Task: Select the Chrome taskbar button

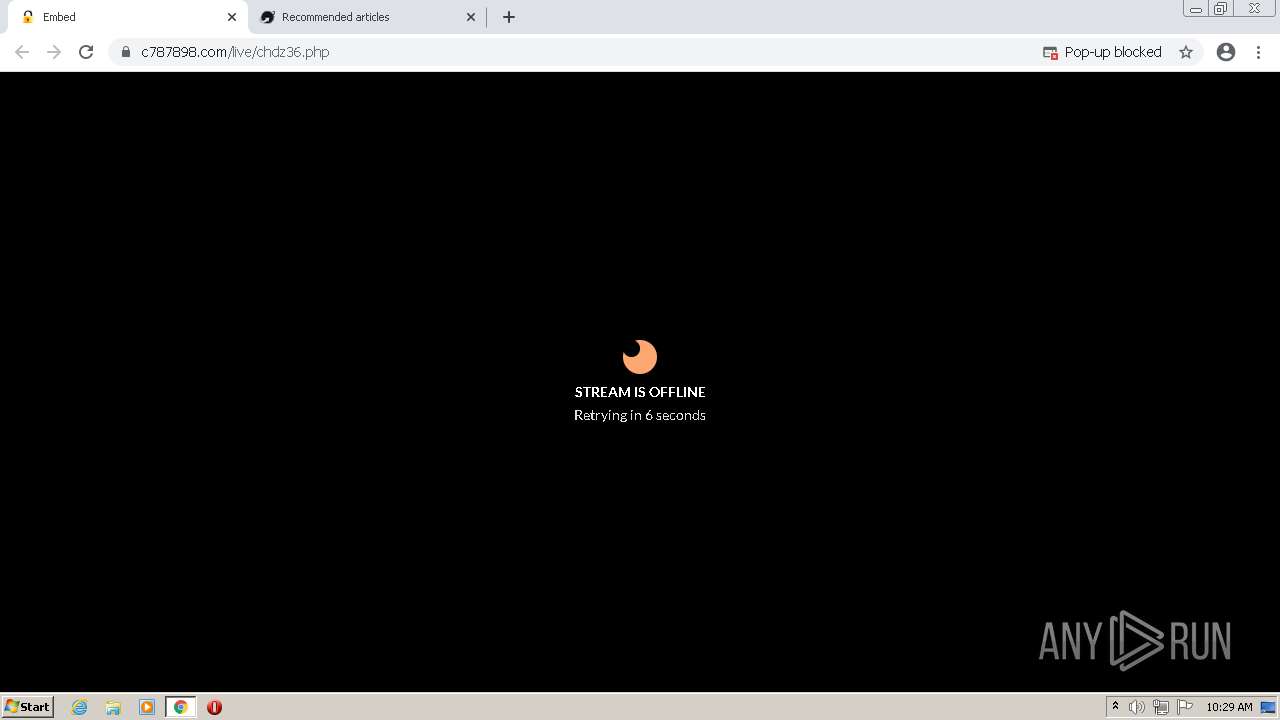Action: pos(180,707)
